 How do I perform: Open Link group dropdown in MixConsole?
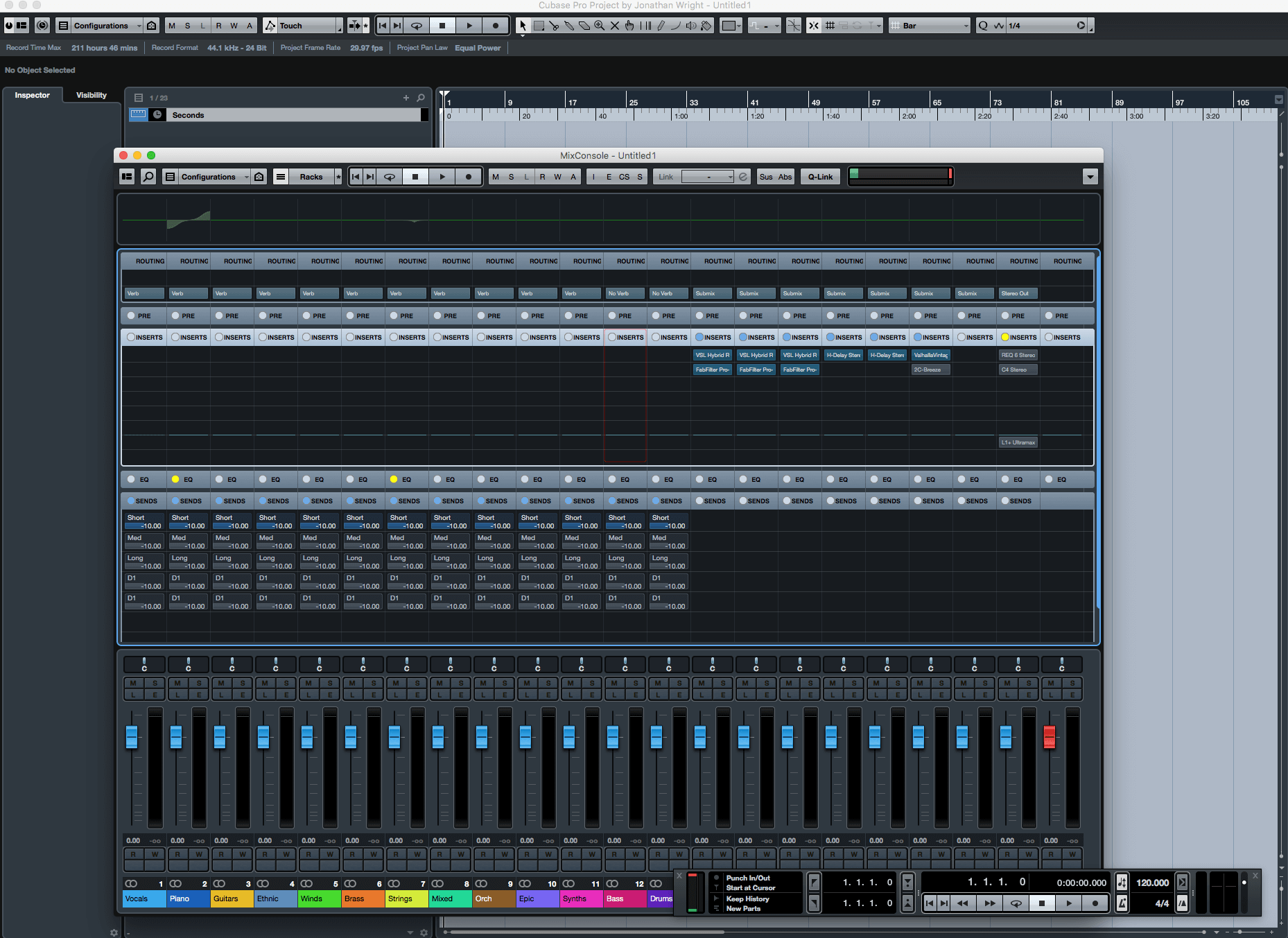pos(708,177)
